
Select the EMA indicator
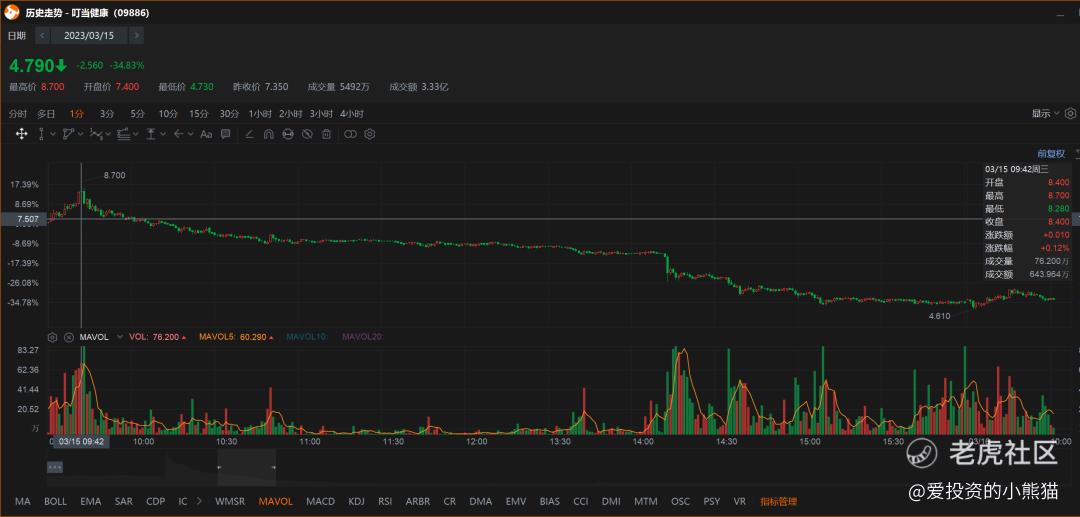tap(91, 501)
